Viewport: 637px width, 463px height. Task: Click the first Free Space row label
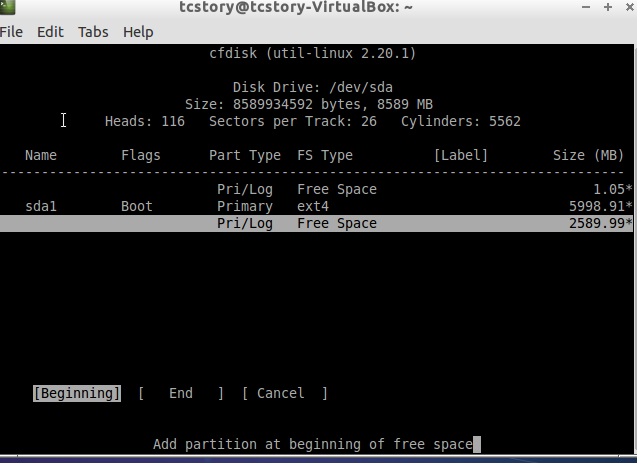click(x=337, y=189)
